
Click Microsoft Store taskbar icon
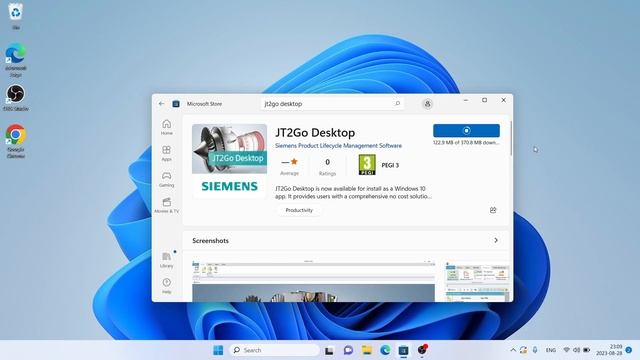403,350
